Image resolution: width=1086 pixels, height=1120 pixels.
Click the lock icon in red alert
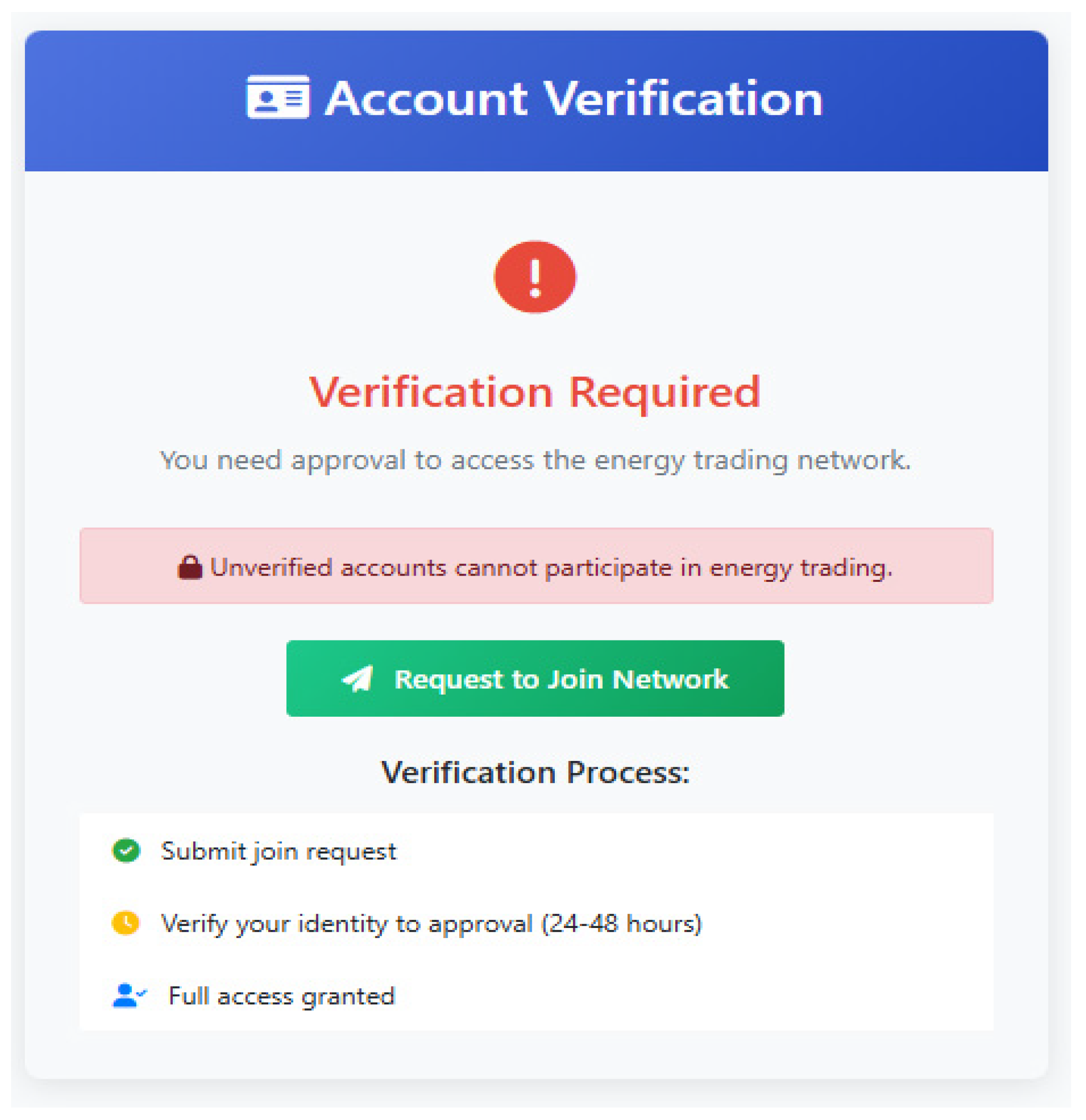(x=190, y=567)
